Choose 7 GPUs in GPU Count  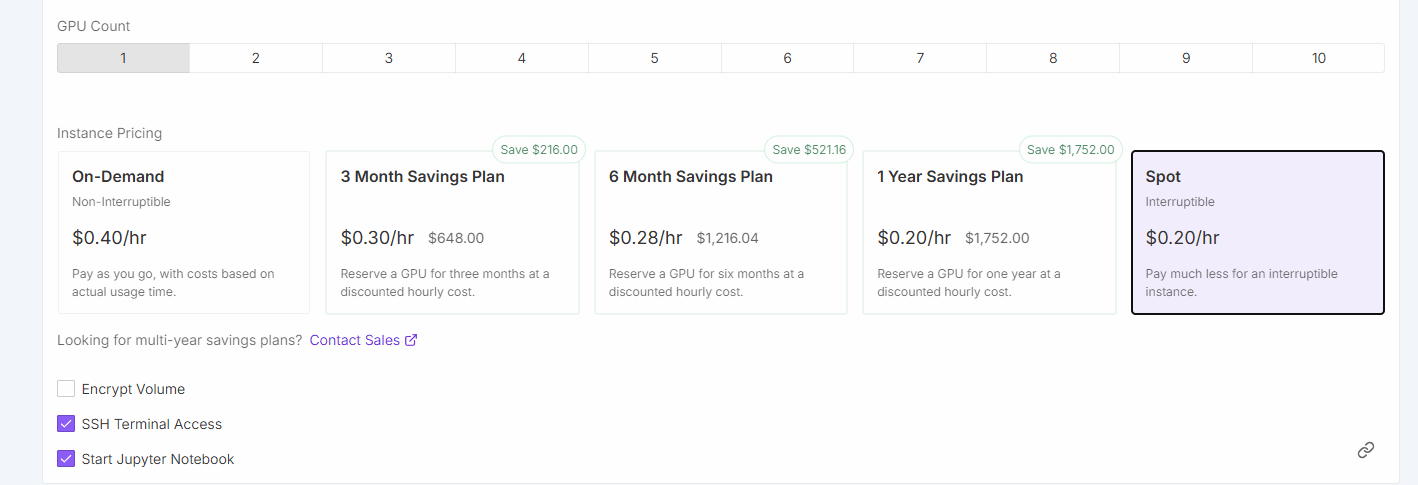[920, 58]
